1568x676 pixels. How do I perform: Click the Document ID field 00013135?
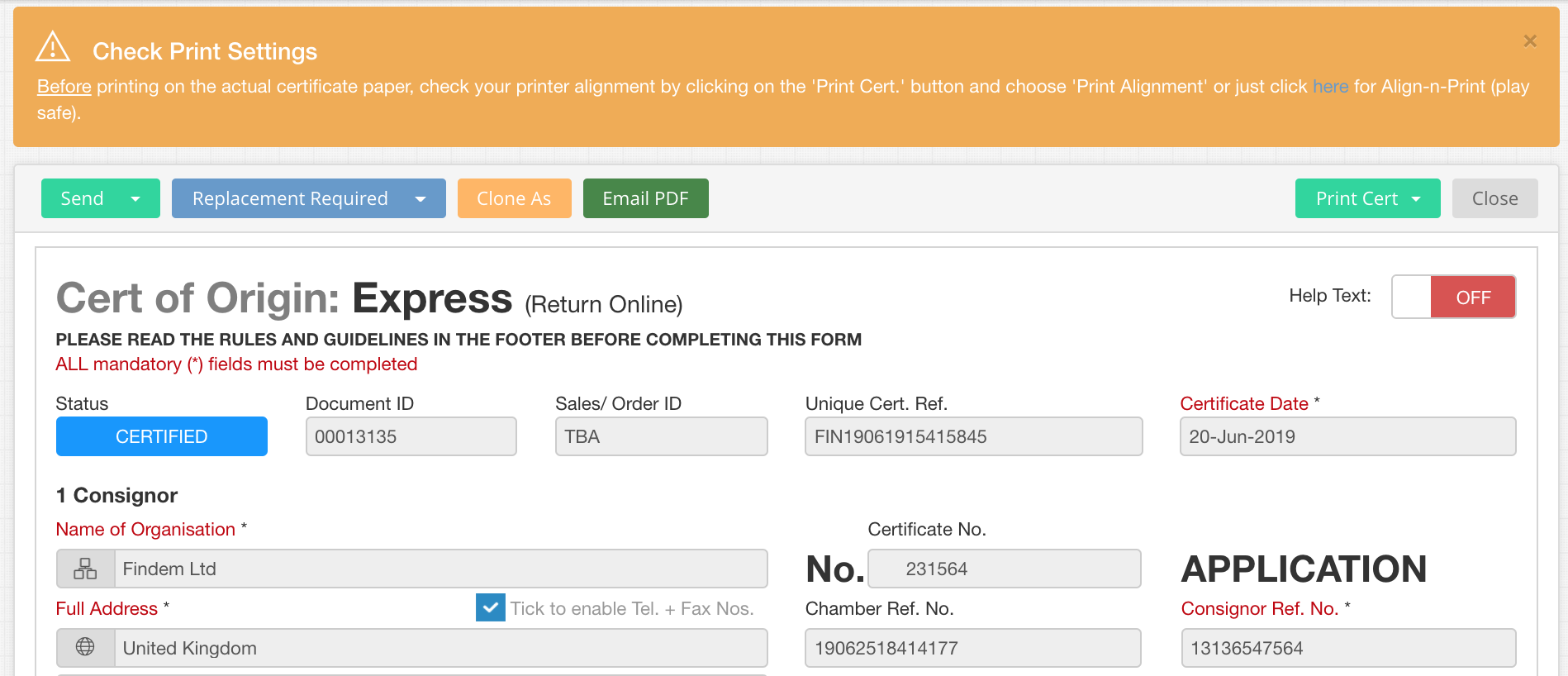tap(411, 436)
